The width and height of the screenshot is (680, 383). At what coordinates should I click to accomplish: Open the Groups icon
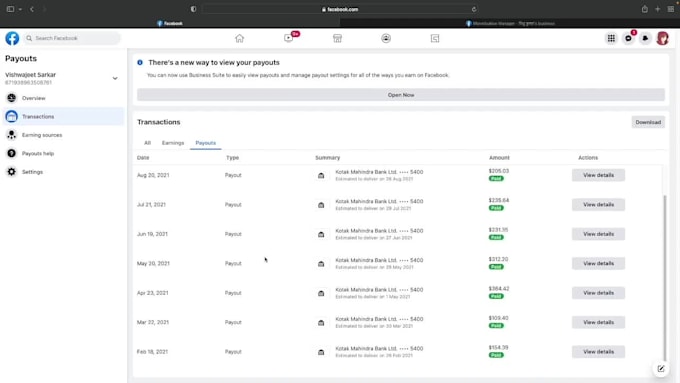coord(386,38)
